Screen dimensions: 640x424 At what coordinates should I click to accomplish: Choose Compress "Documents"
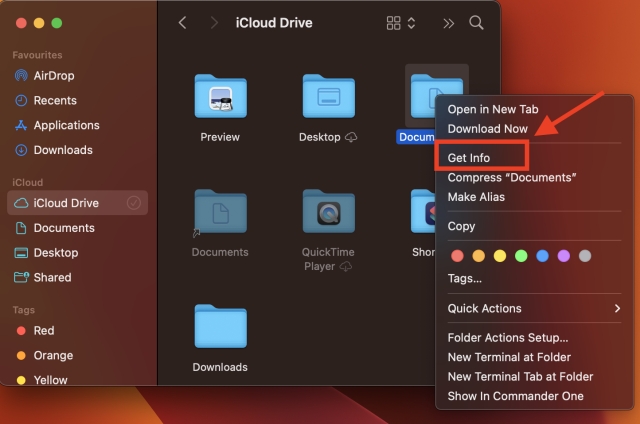click(534, 178)
